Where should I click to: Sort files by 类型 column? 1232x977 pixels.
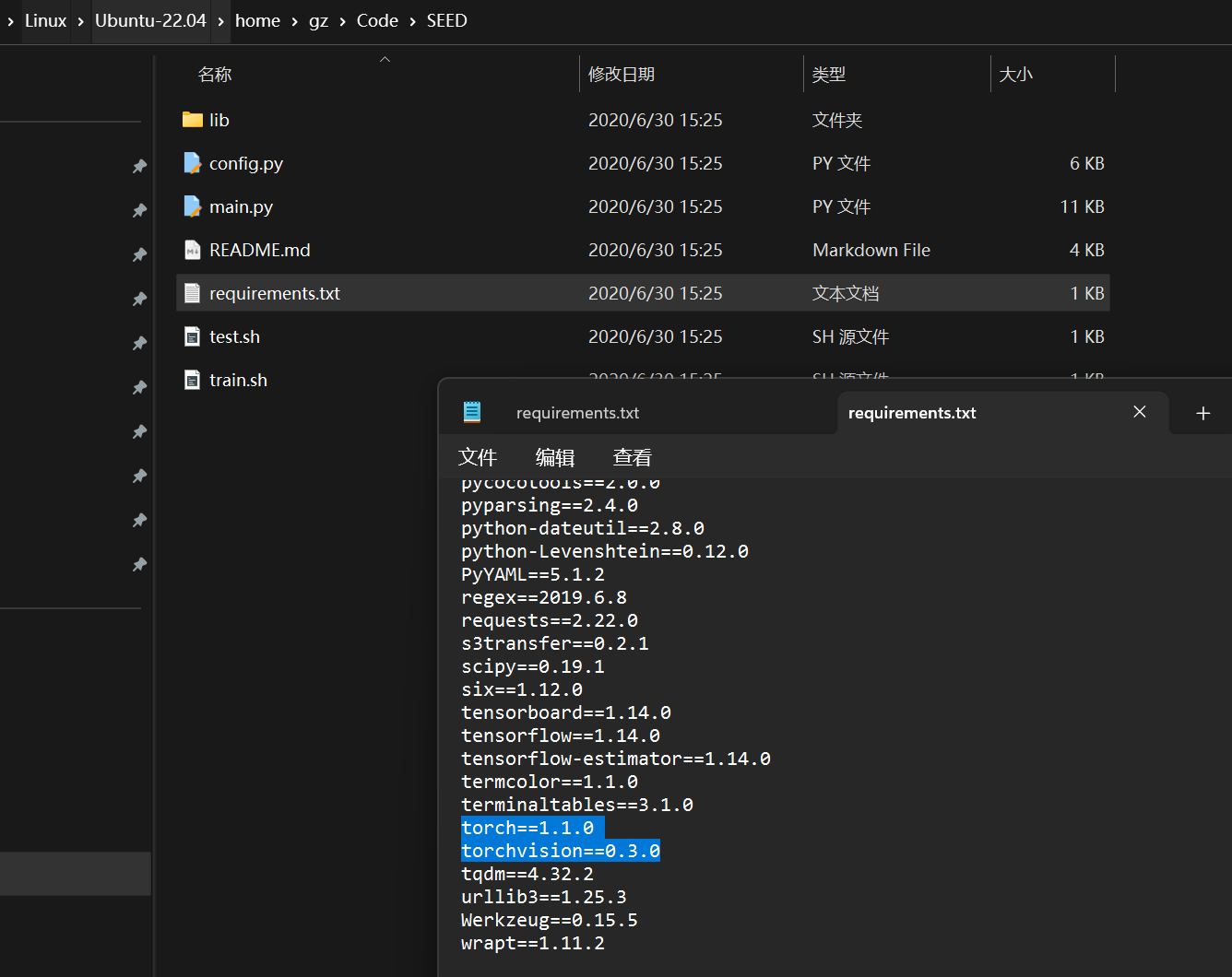829,74
